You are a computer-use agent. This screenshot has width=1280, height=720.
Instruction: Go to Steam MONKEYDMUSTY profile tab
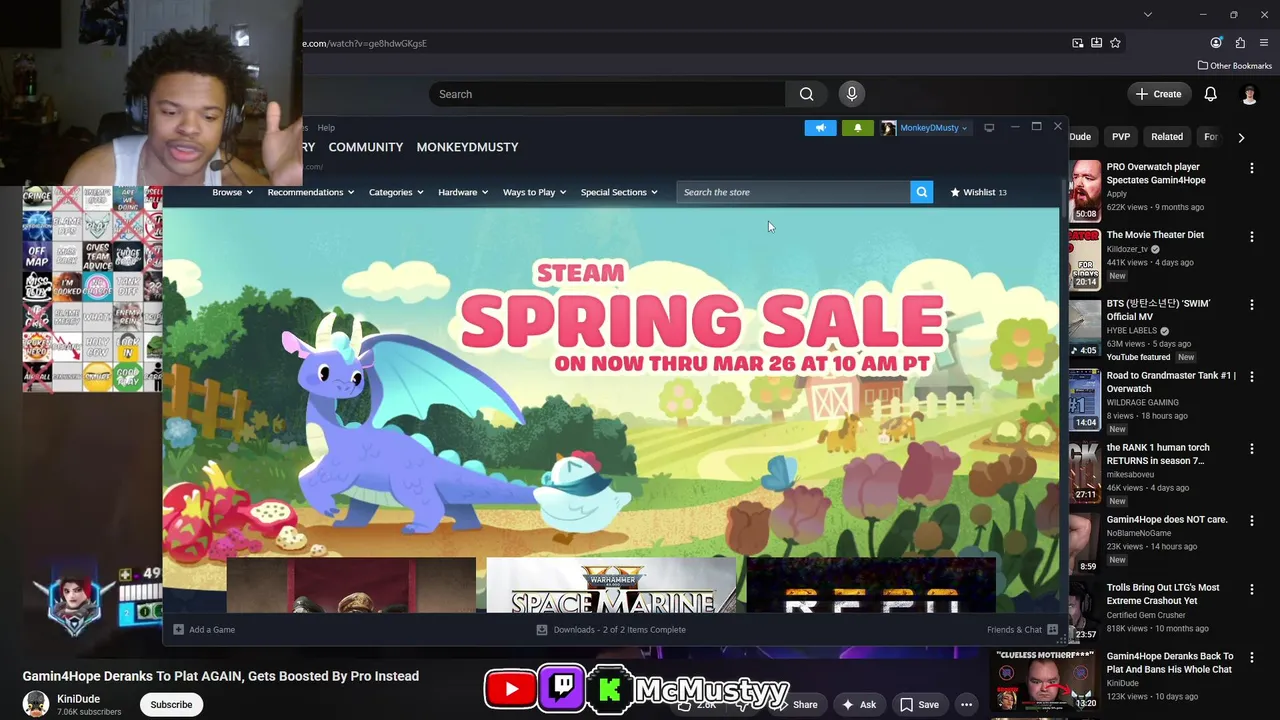pyautogui.click(x=467, y=147)
